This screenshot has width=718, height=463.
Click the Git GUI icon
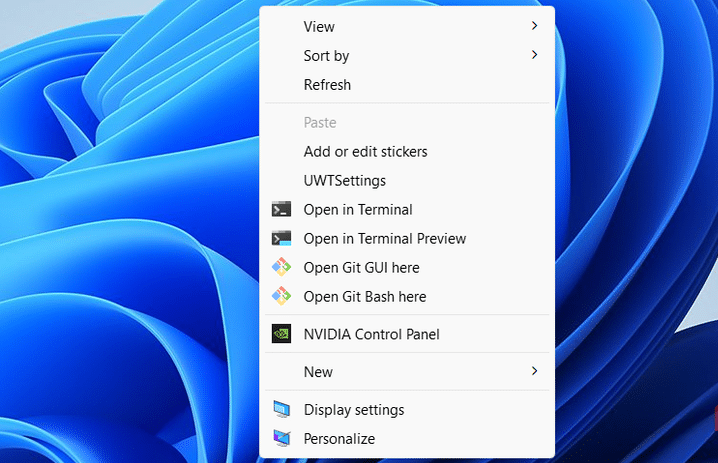[x=281, y=267]
